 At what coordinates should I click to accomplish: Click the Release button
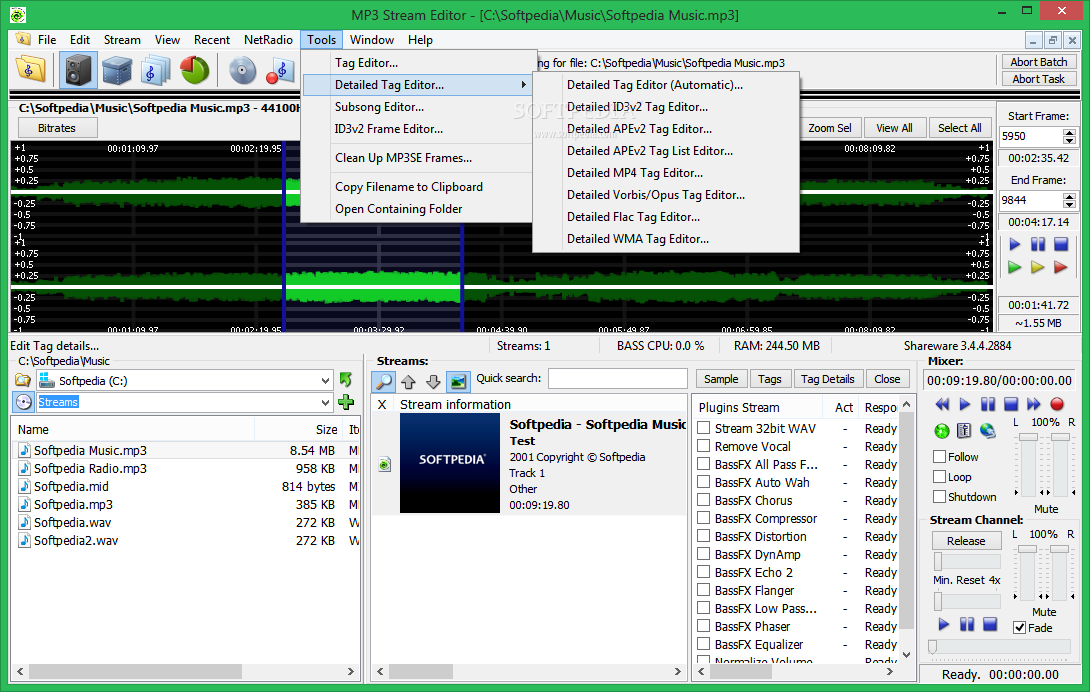pyautogui.click(x=966, y=541)
